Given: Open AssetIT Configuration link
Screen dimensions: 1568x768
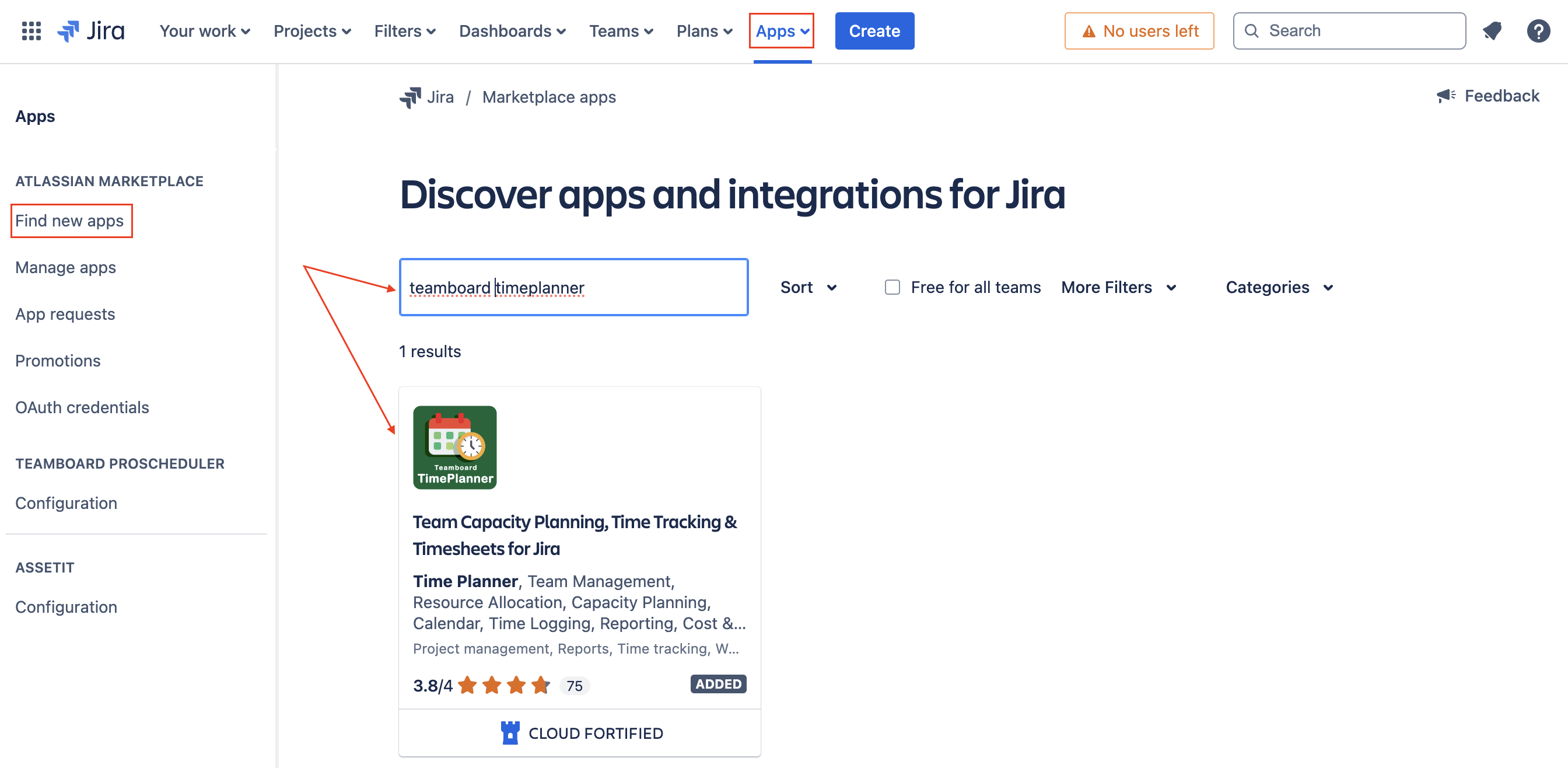Looking at the screenshot, I should (x=66, y=606).
